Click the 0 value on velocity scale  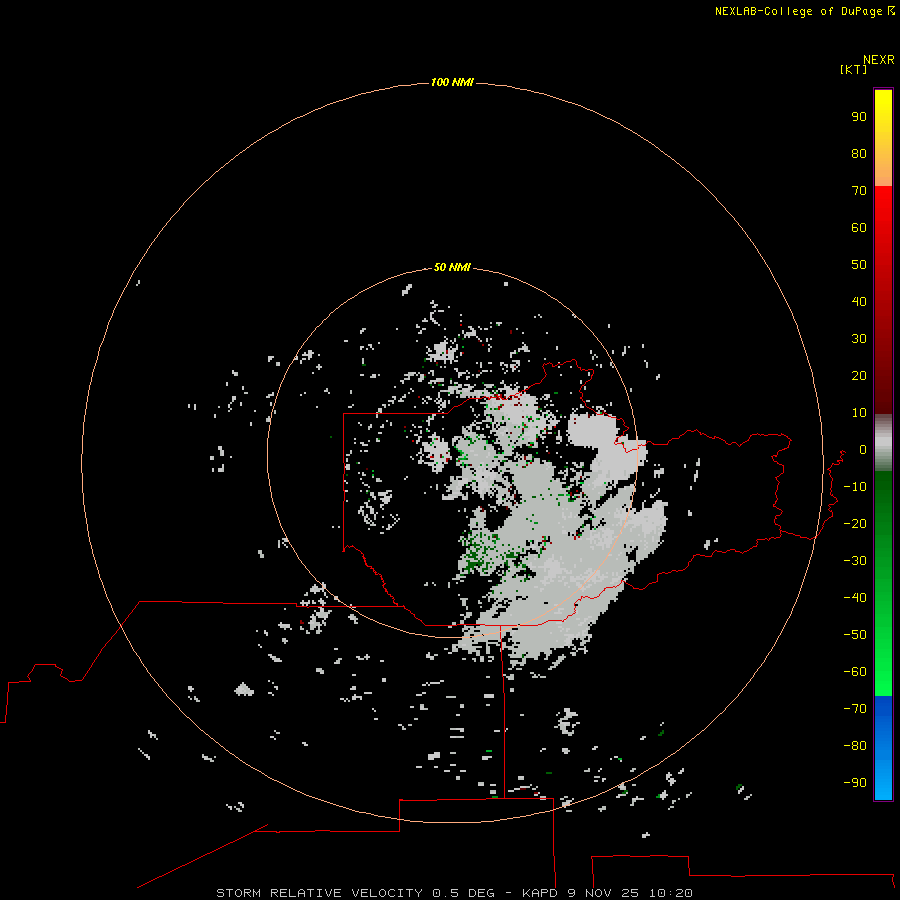pos(863,449)
